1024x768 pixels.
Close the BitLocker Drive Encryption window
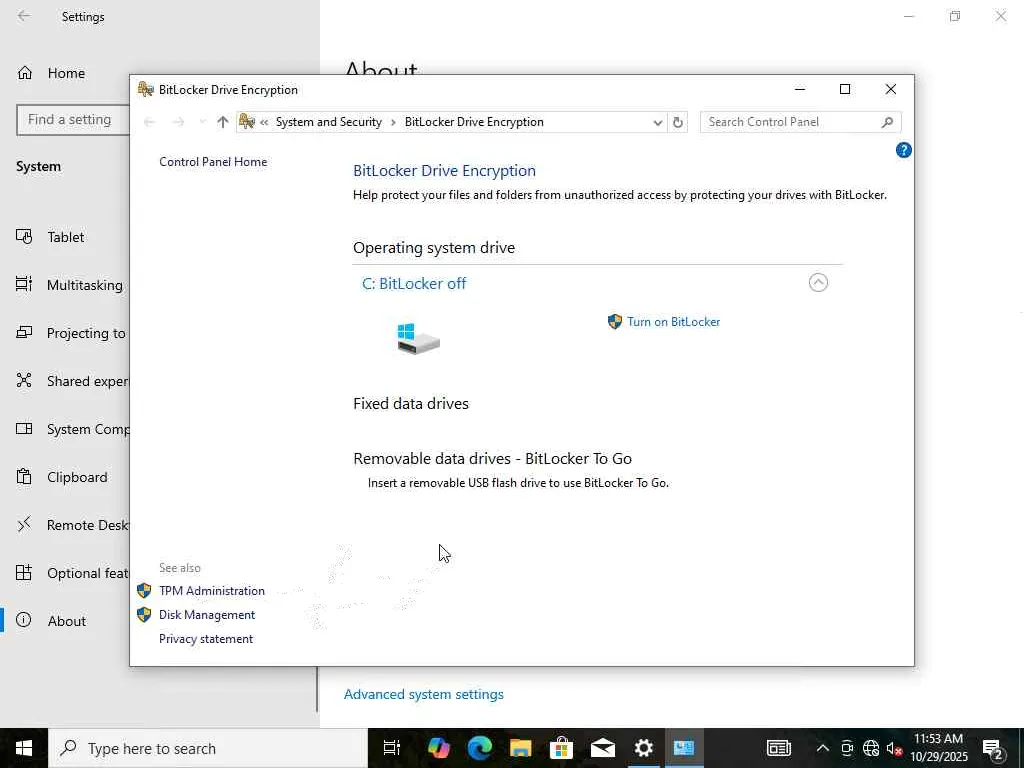click(x=890, y=89)
